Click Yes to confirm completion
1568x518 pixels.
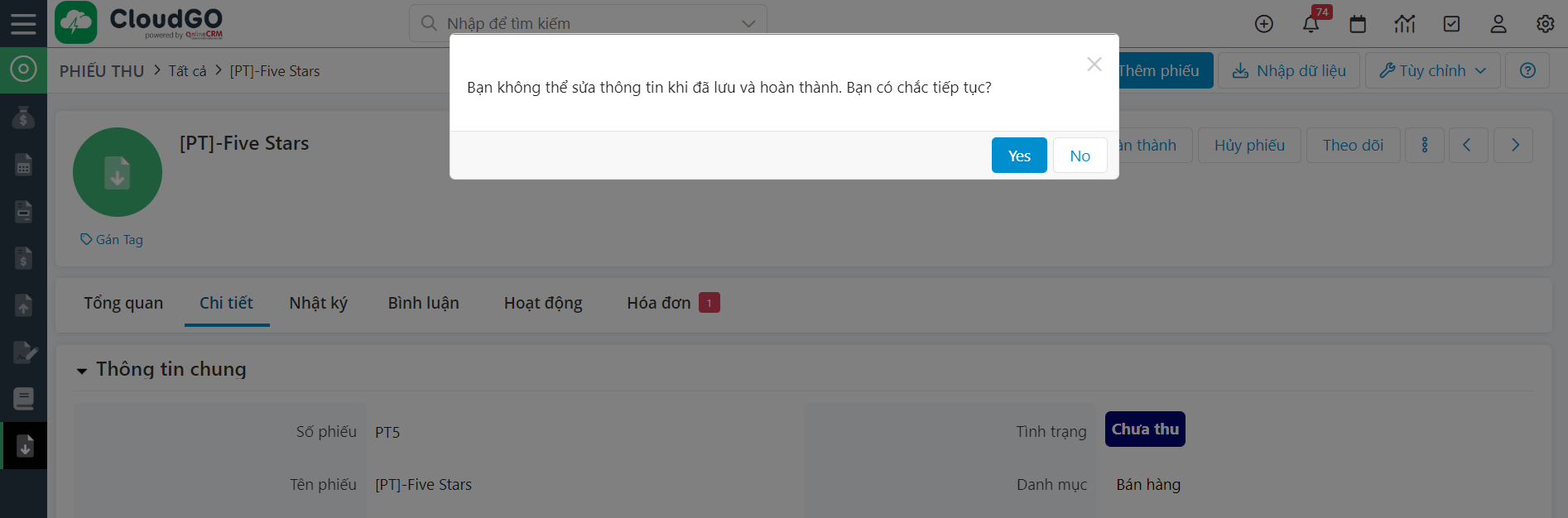(x=1018, y=156)
